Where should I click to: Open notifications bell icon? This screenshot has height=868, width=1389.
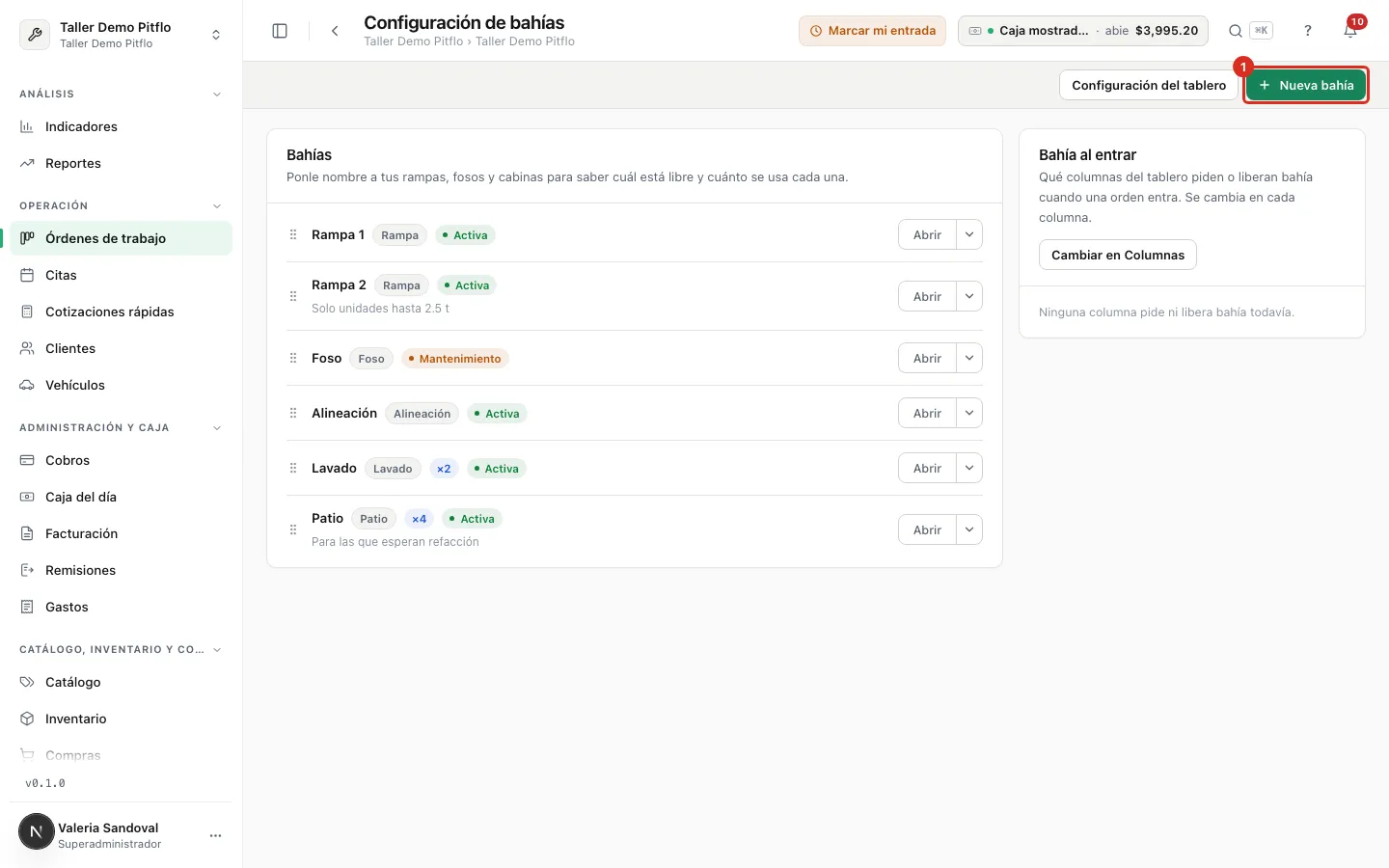coord(1350,31)
